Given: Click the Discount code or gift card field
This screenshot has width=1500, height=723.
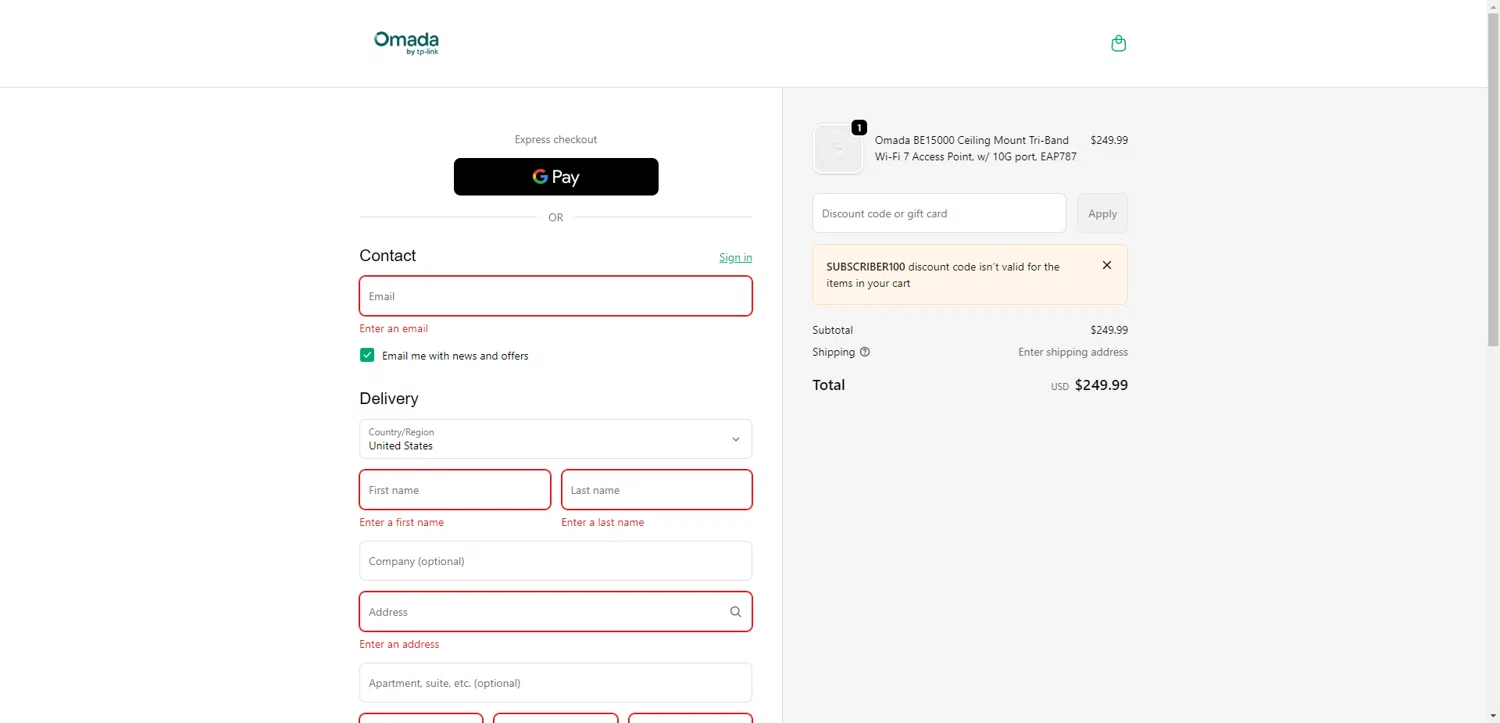Looking at the screenshot, I should point(939,213).
